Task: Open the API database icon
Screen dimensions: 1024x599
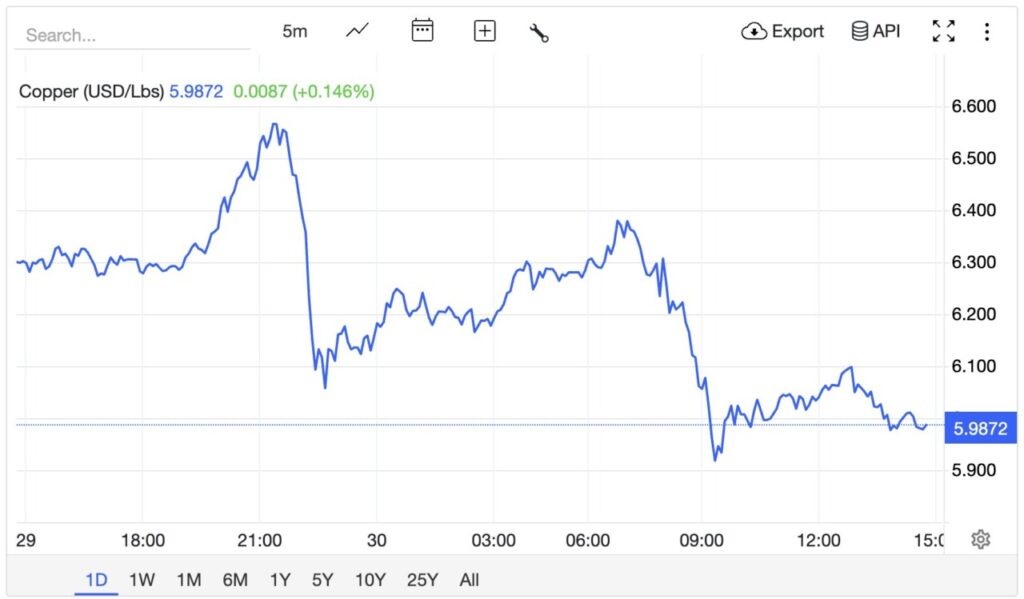Action: coord(876,31)
